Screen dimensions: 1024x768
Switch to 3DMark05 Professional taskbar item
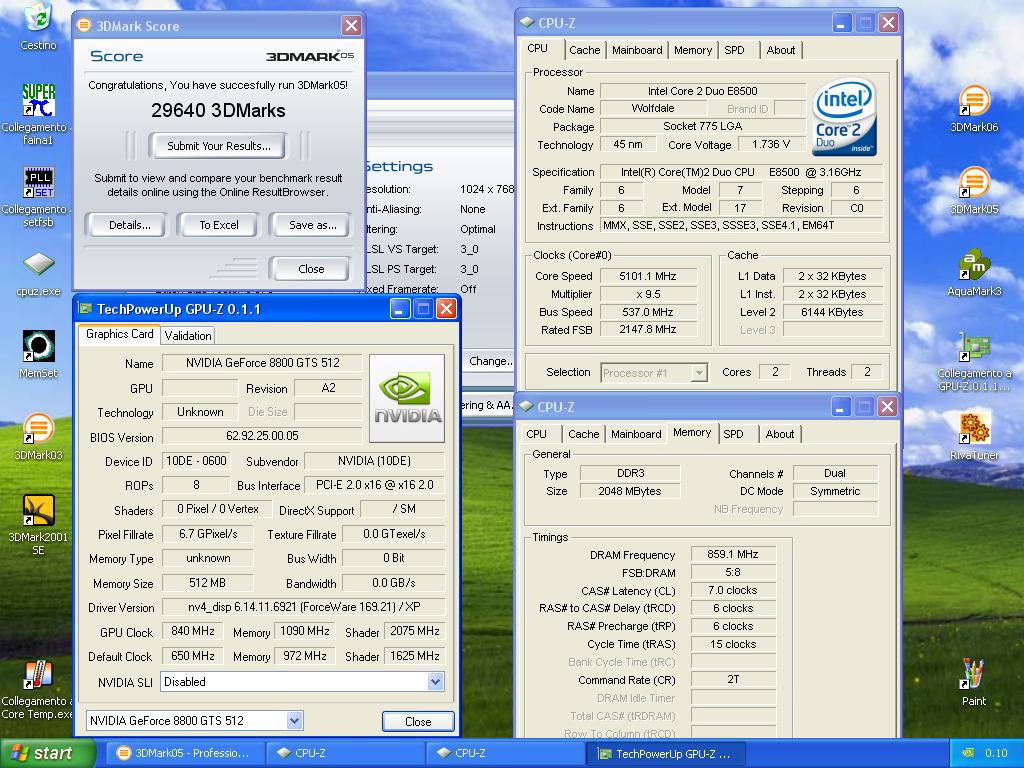click(x=185, y=753)
